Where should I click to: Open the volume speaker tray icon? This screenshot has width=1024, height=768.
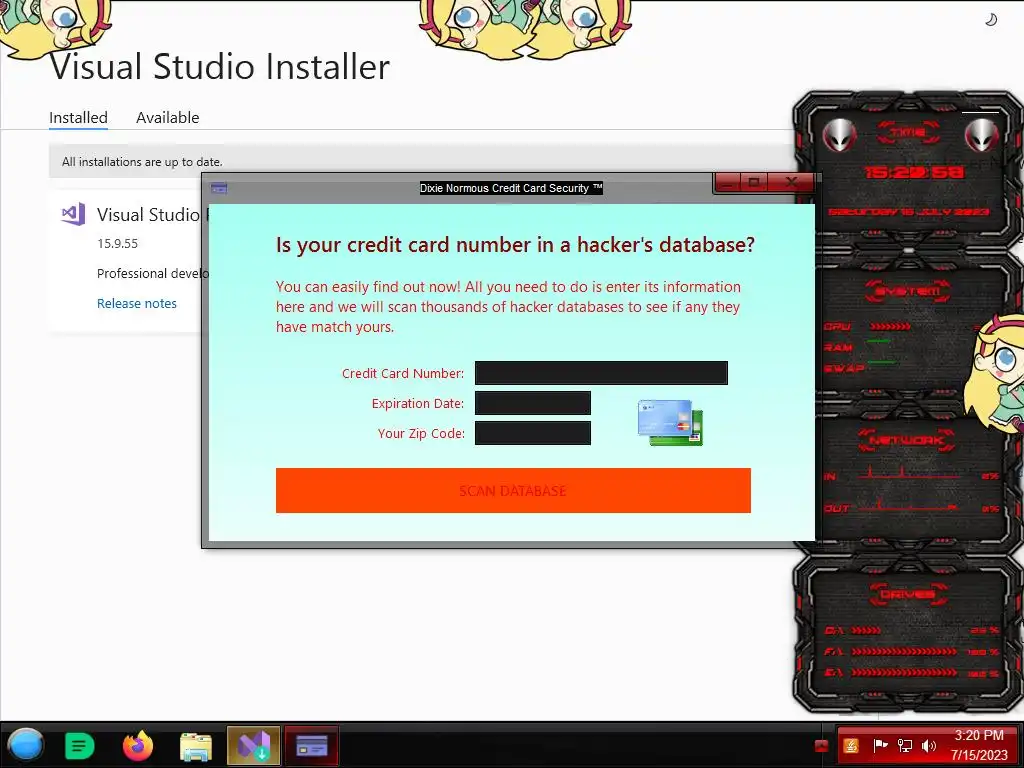929,745
